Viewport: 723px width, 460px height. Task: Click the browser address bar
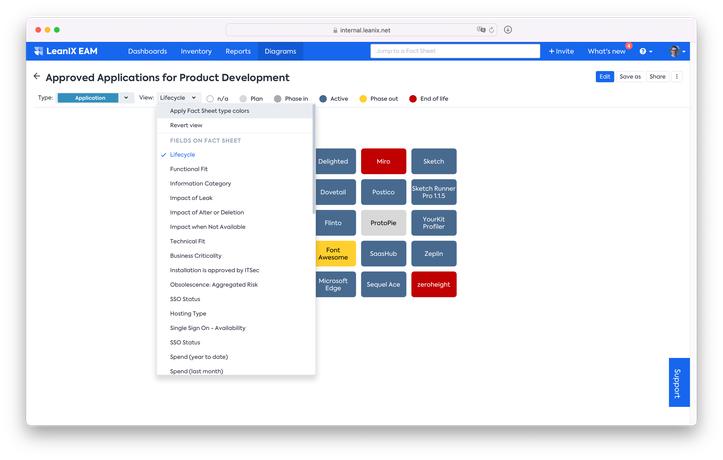click(361, 30)
